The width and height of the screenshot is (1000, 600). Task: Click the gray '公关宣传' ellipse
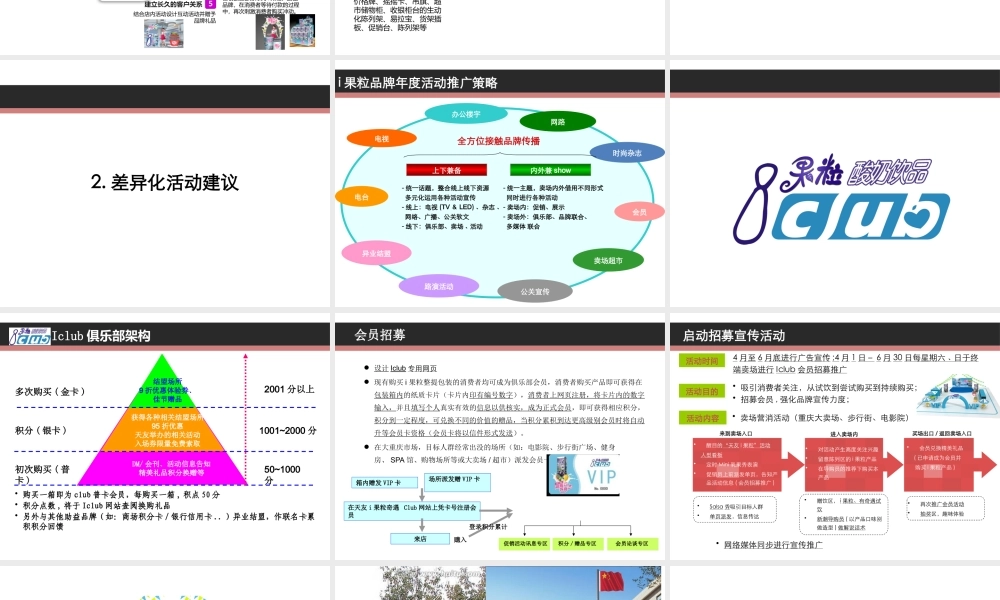pyautogui.click(x=534, y=291)
